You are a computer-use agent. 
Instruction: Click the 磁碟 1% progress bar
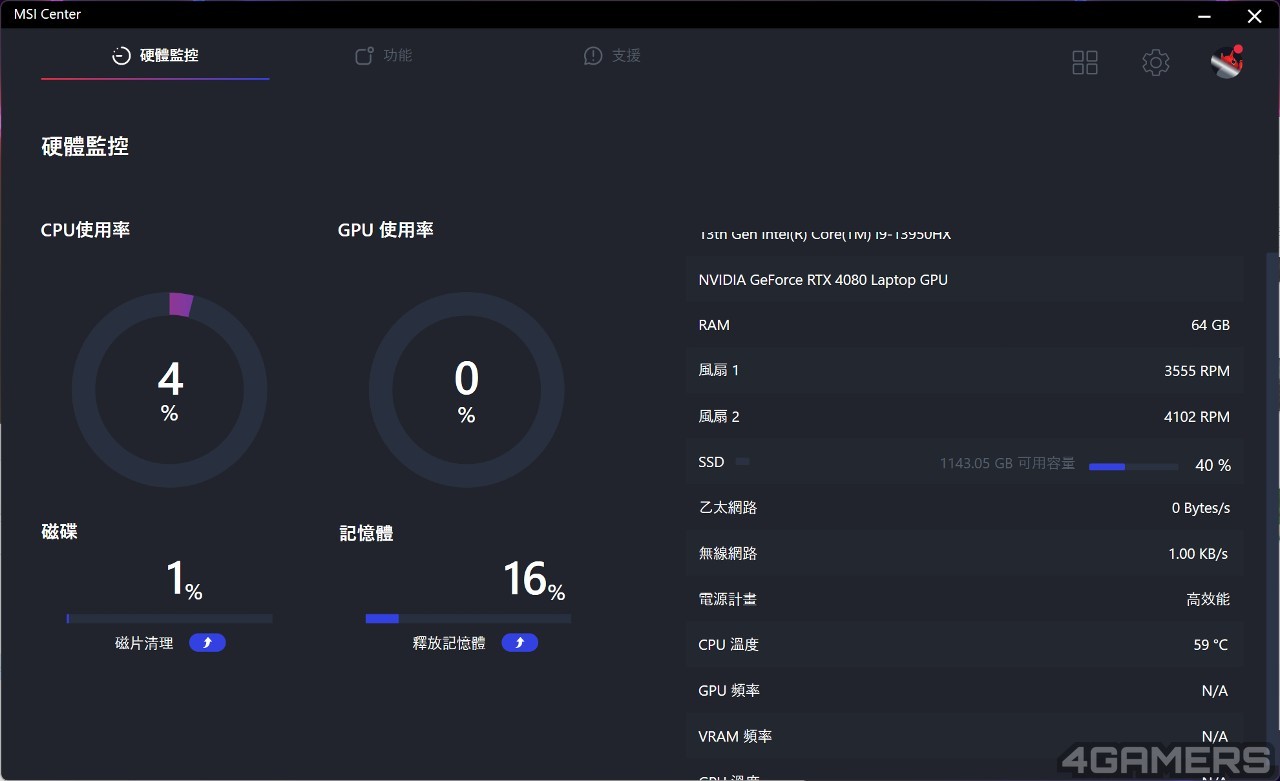(x=169, y=619)
